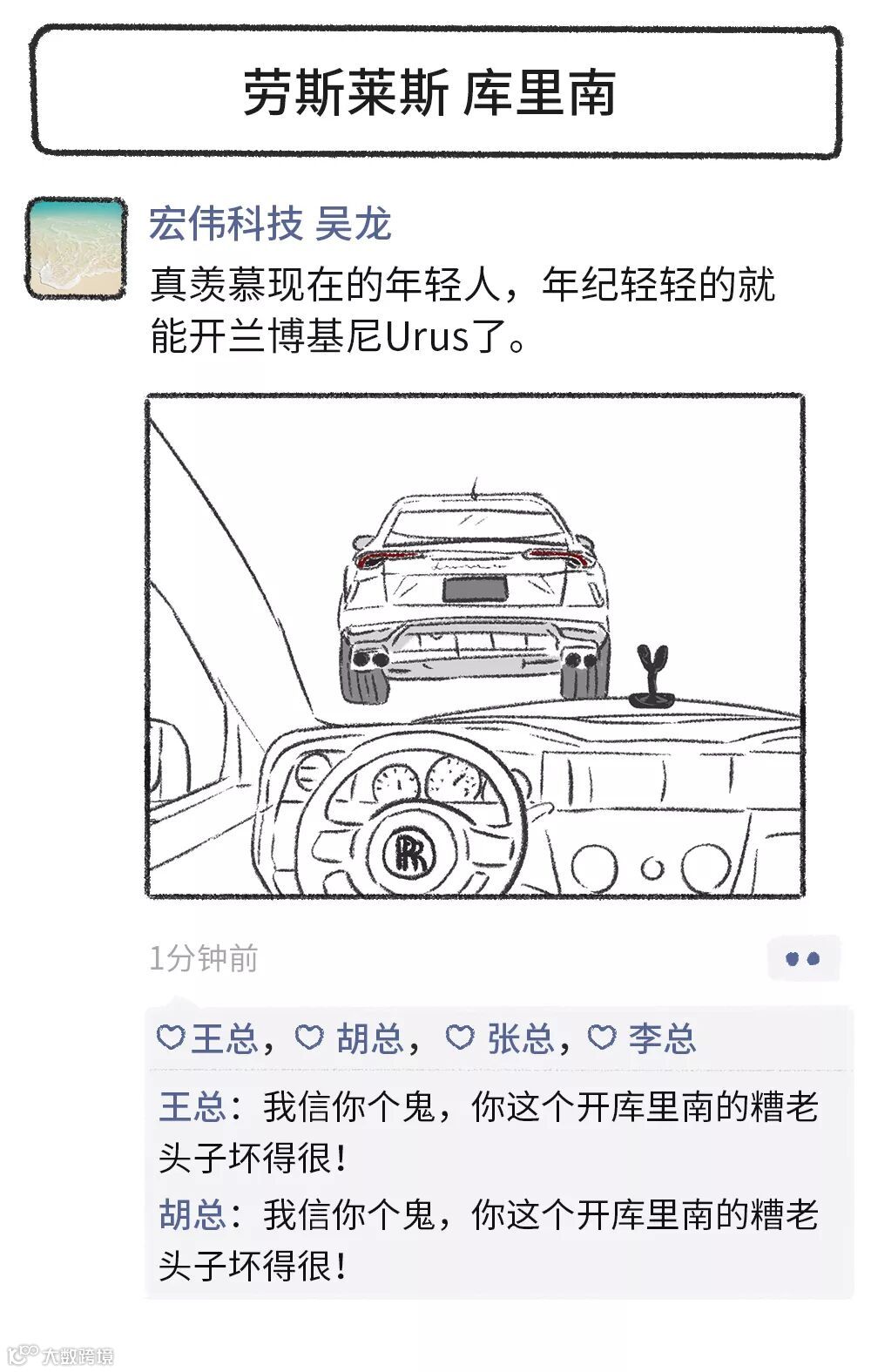Open the 宏伟科技 吴龙 profile name

[270, 224]
